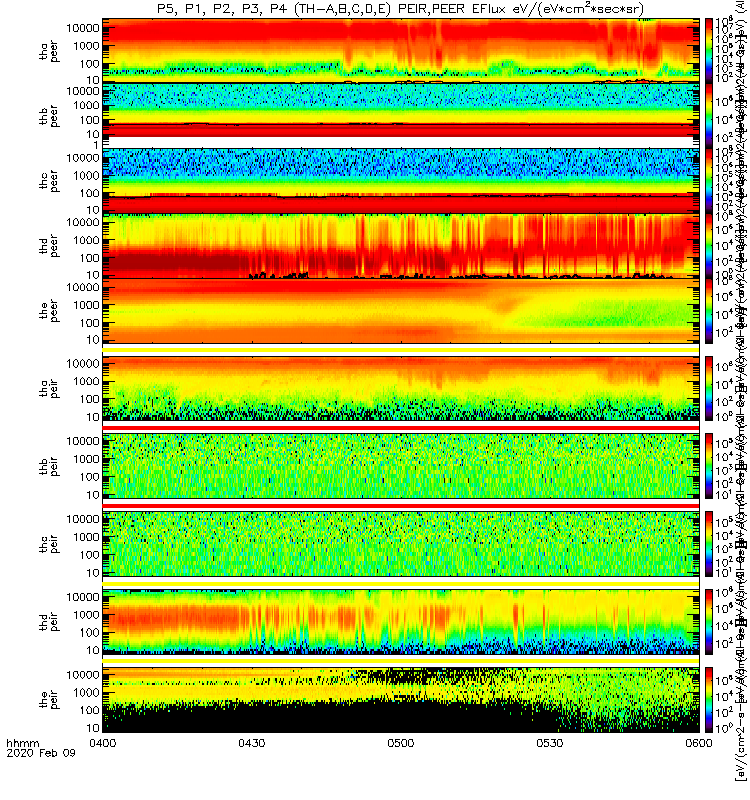Click inside the thb peir ion spectrogram
750x800 pixels.
click(x=401, y=466)
